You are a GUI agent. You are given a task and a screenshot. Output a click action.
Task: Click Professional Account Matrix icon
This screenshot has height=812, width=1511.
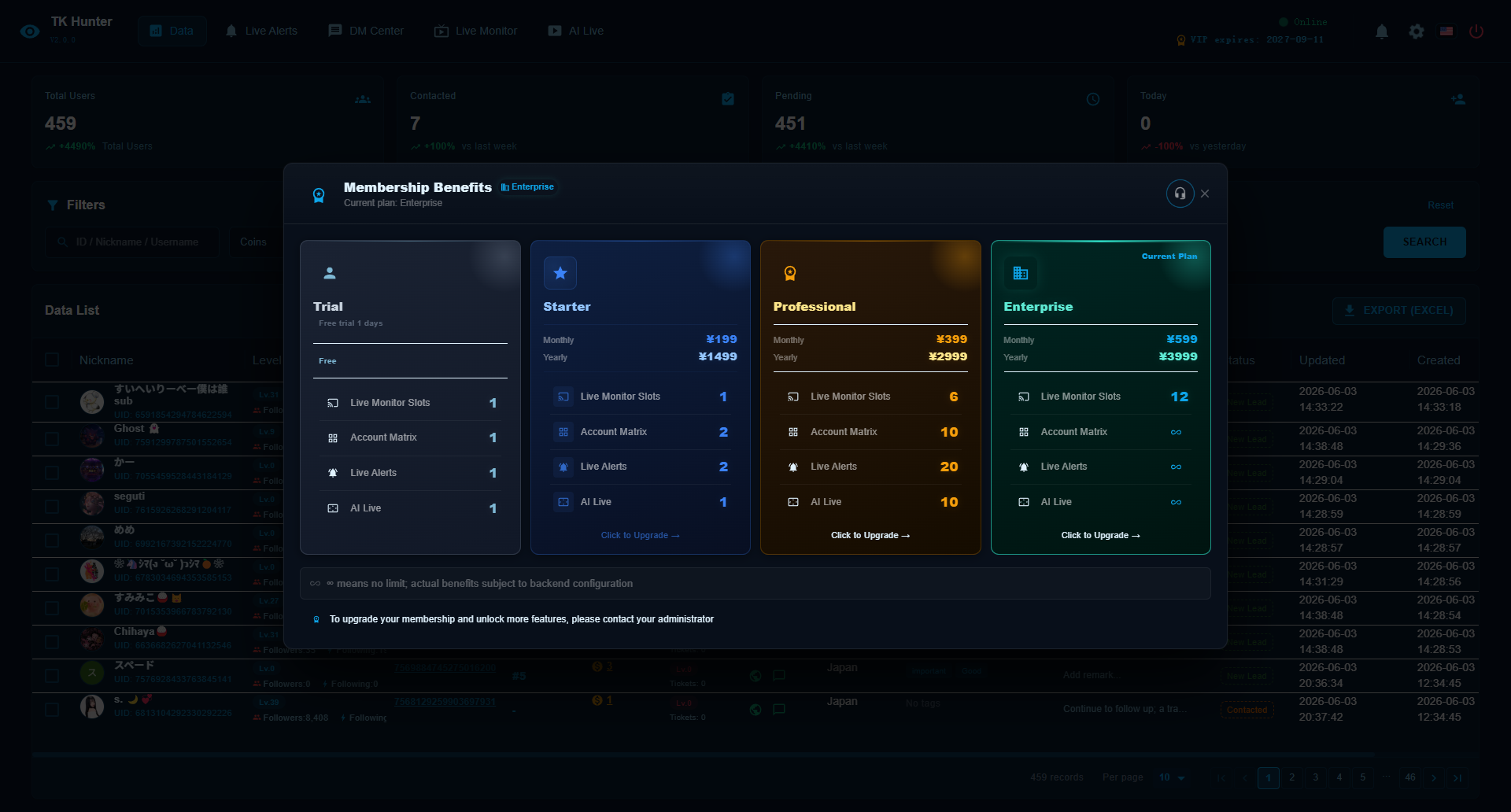click(793, 432)
